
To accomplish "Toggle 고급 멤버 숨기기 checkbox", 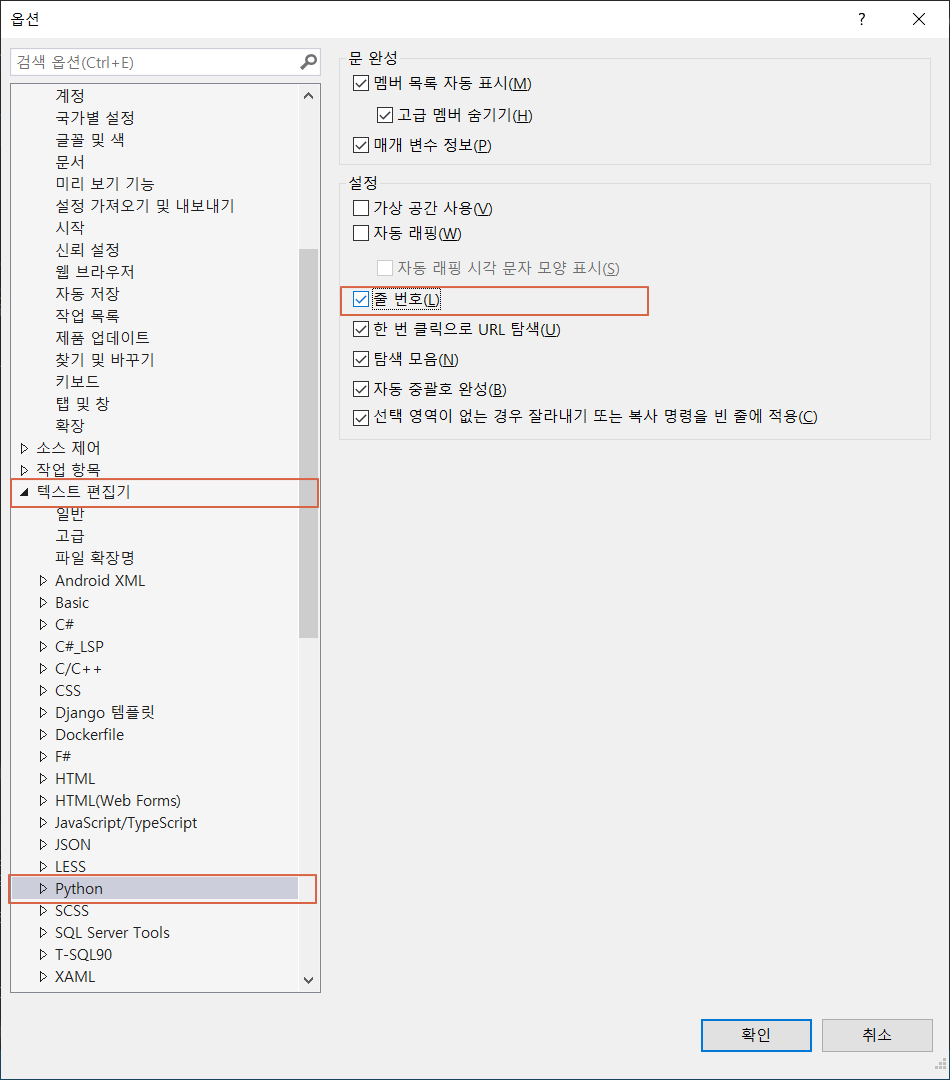I will pos(384,115).
